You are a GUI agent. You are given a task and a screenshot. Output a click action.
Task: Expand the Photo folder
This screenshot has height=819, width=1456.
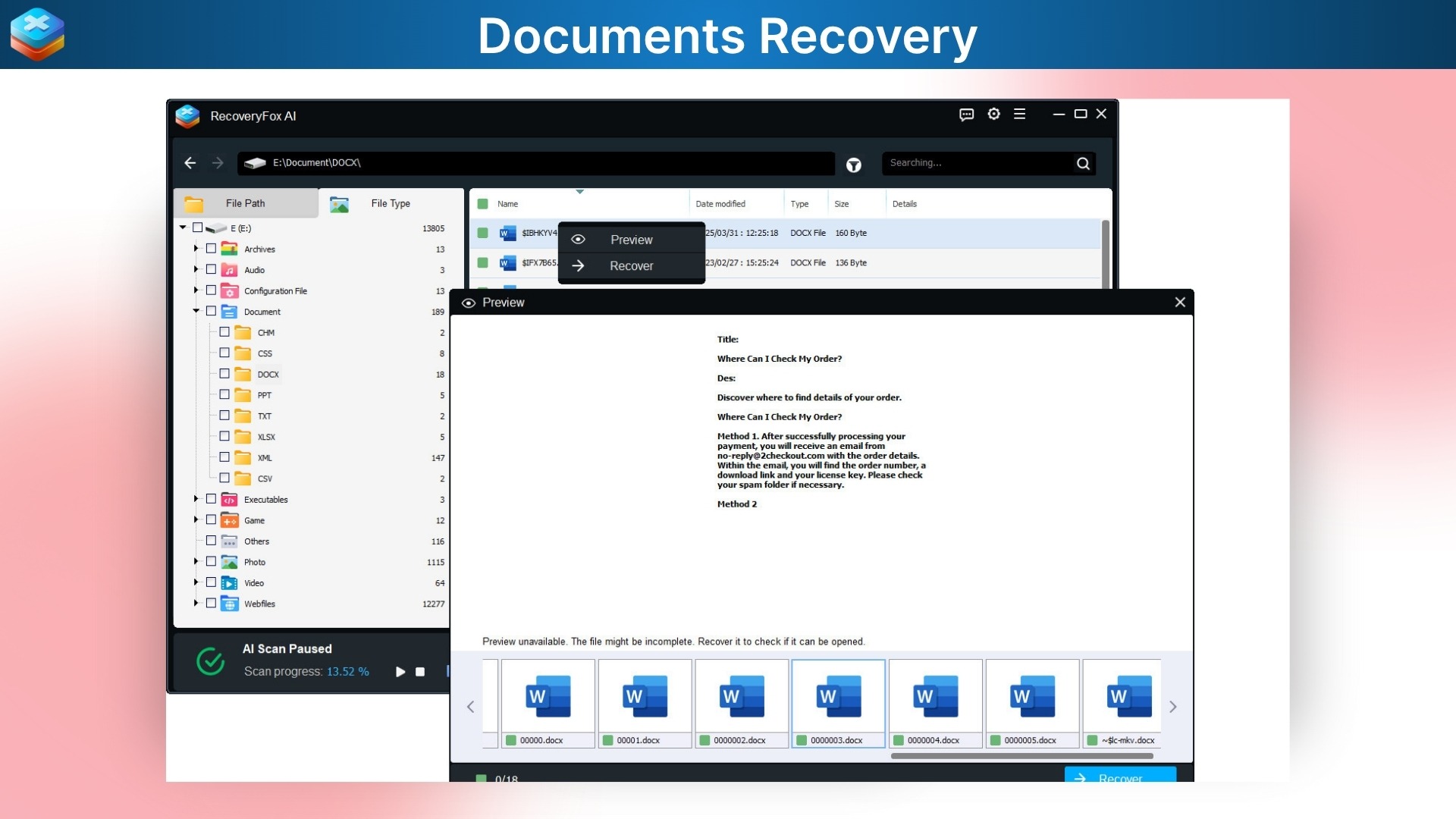196,562
